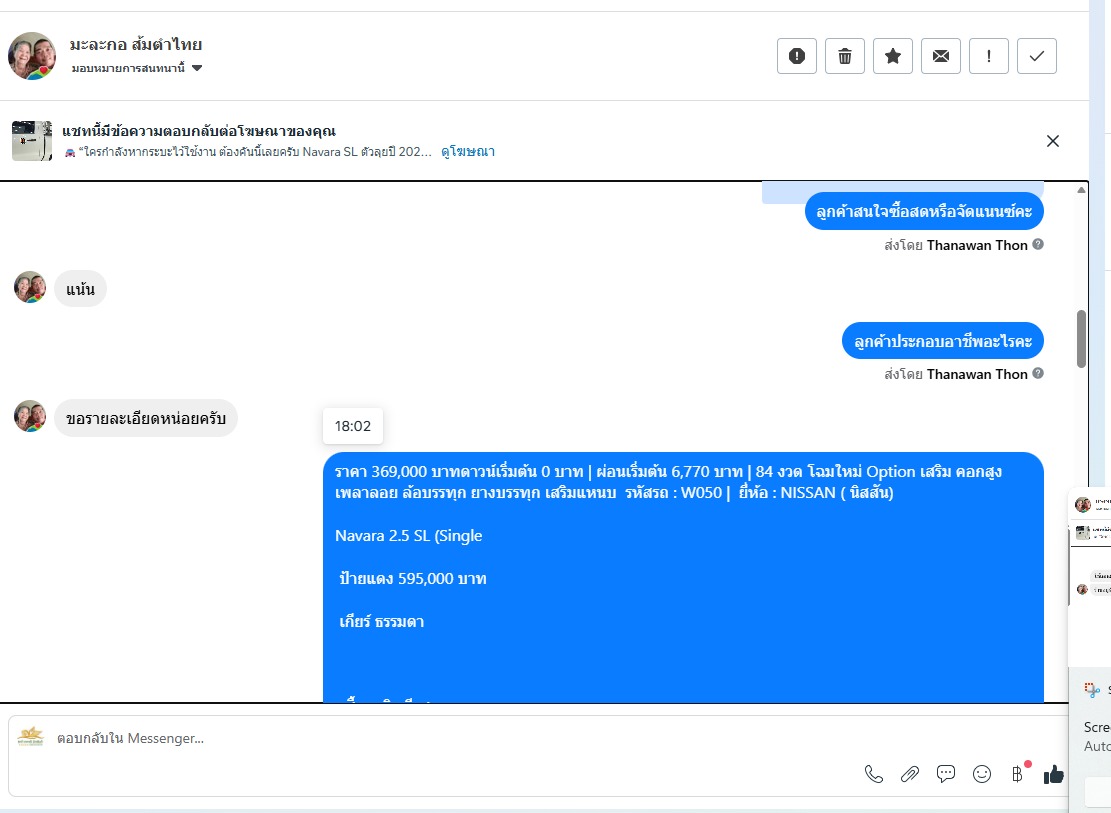The width and height of the screenshot is (1111, 813).
Task: Dismiss the ad reply banner
Action: coord(1053,141)
